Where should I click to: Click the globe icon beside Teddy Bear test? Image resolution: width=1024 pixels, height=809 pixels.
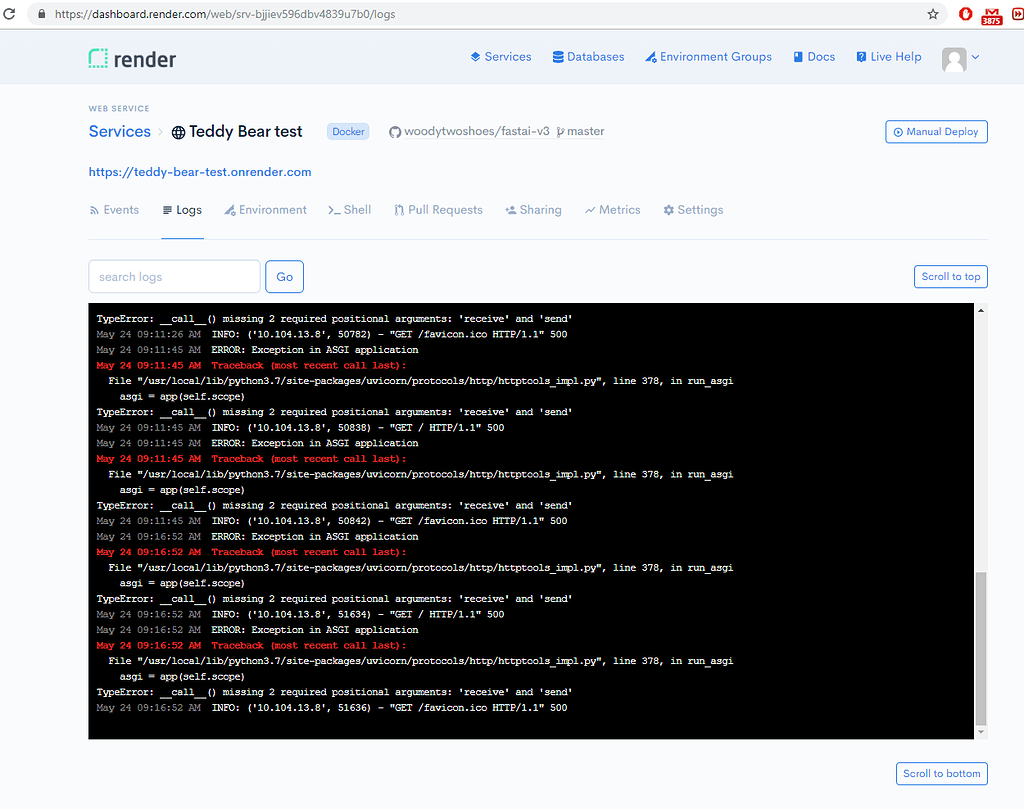[x=177, y=131]
